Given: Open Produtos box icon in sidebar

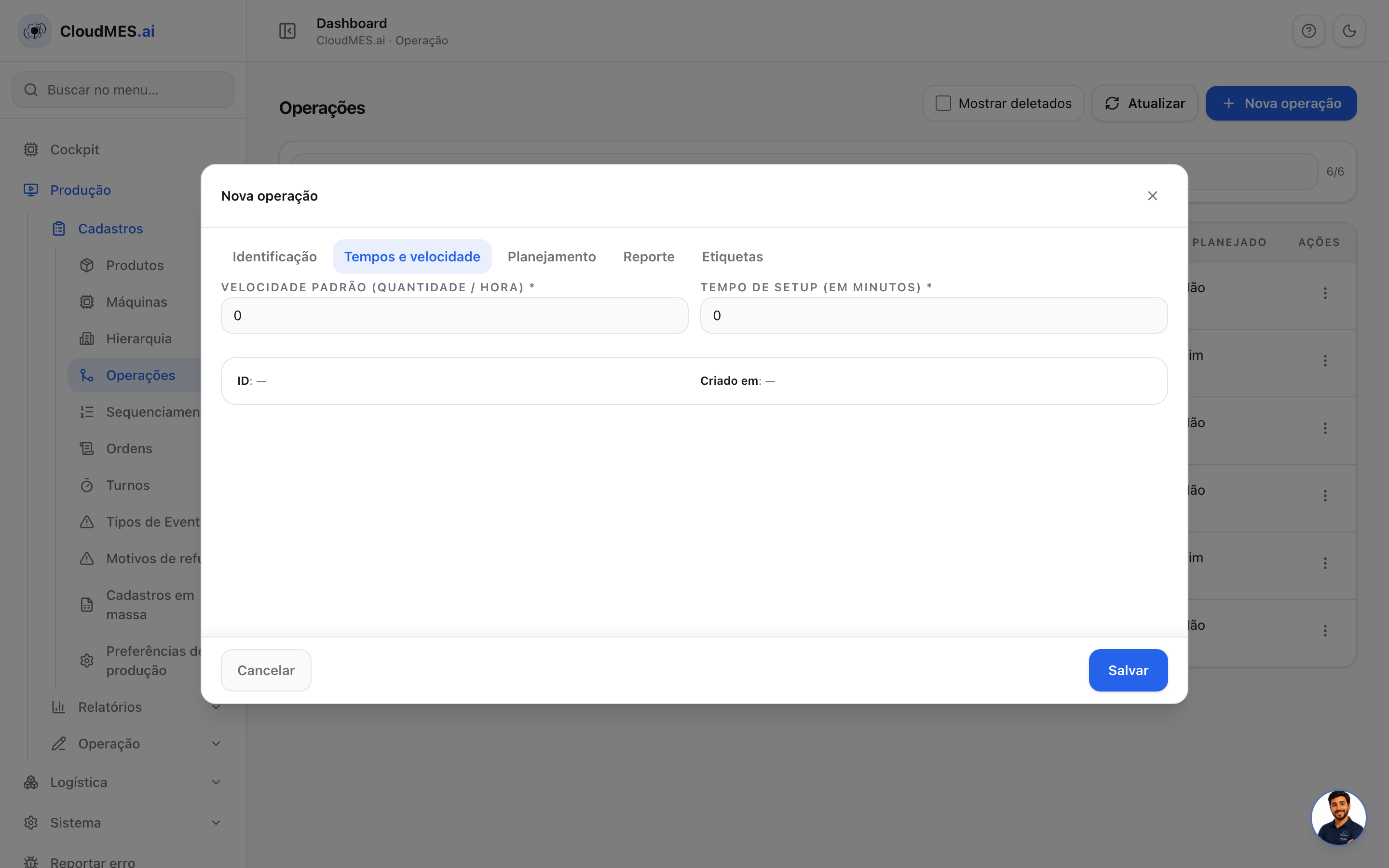Looking at the screenshot, I should [x=87, y=265].
